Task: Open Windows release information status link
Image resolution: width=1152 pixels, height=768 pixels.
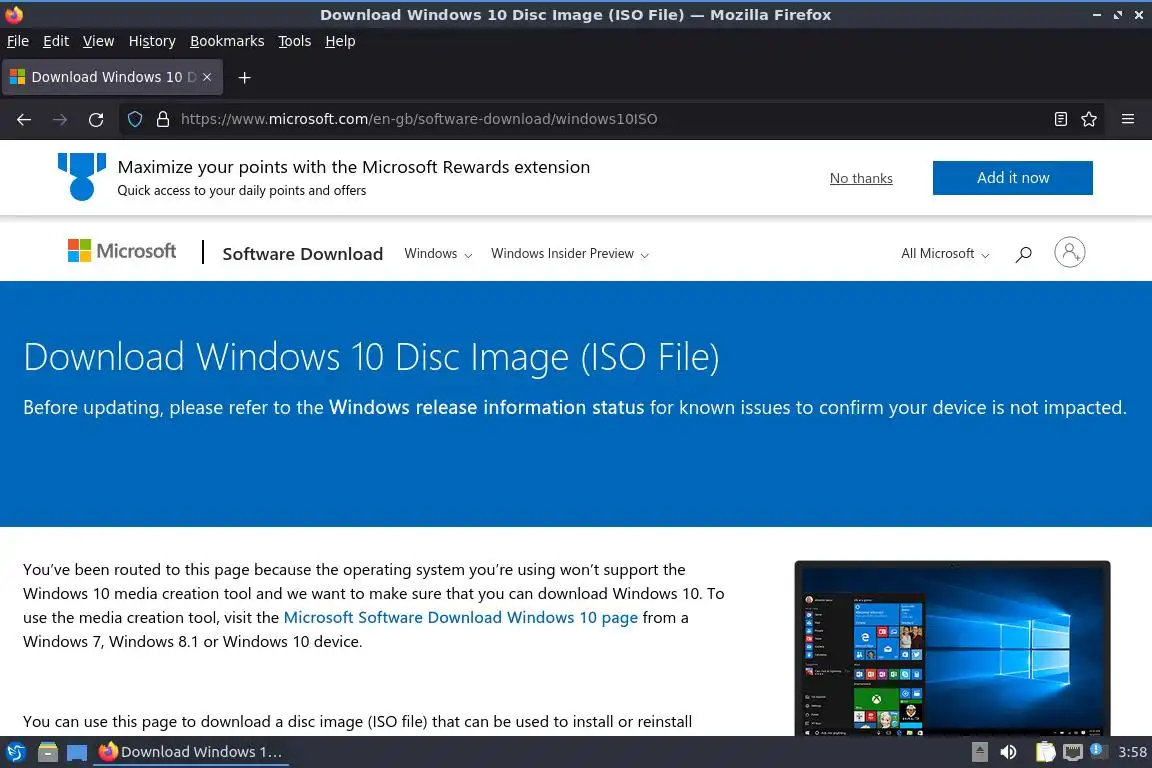Action: coord(486,407)
